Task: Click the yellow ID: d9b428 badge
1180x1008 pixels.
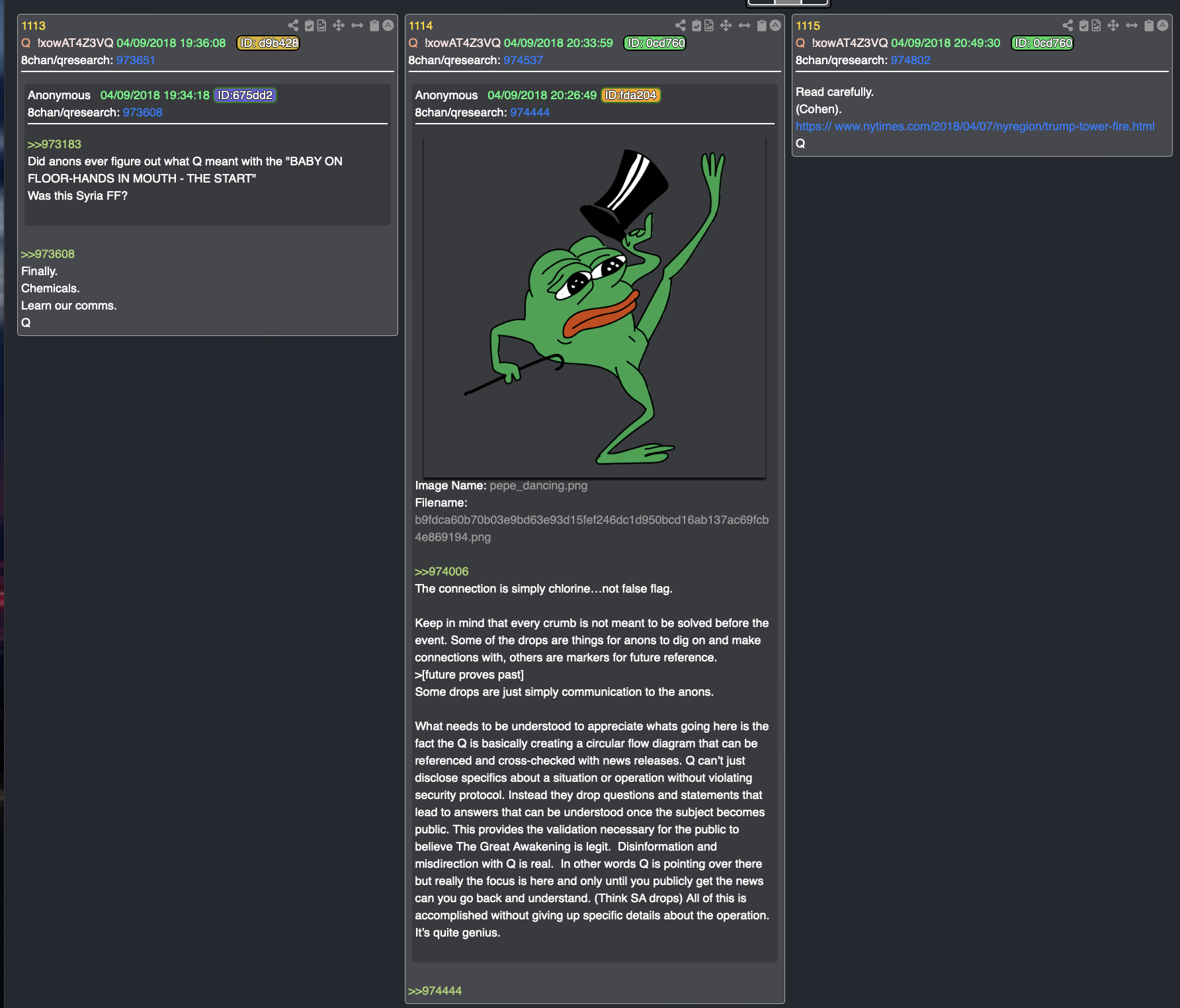Action: click(269, 43)
